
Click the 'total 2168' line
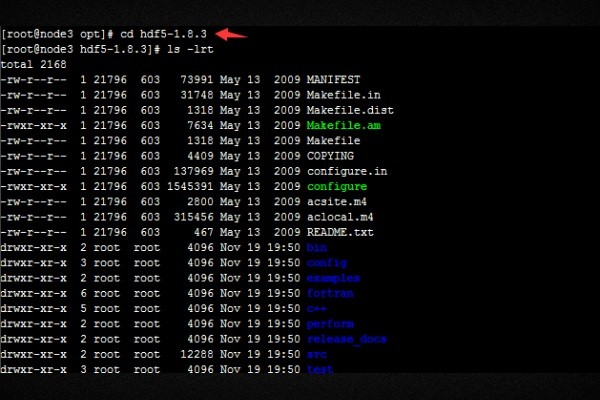pyautogui.click(x=34, y=64)
